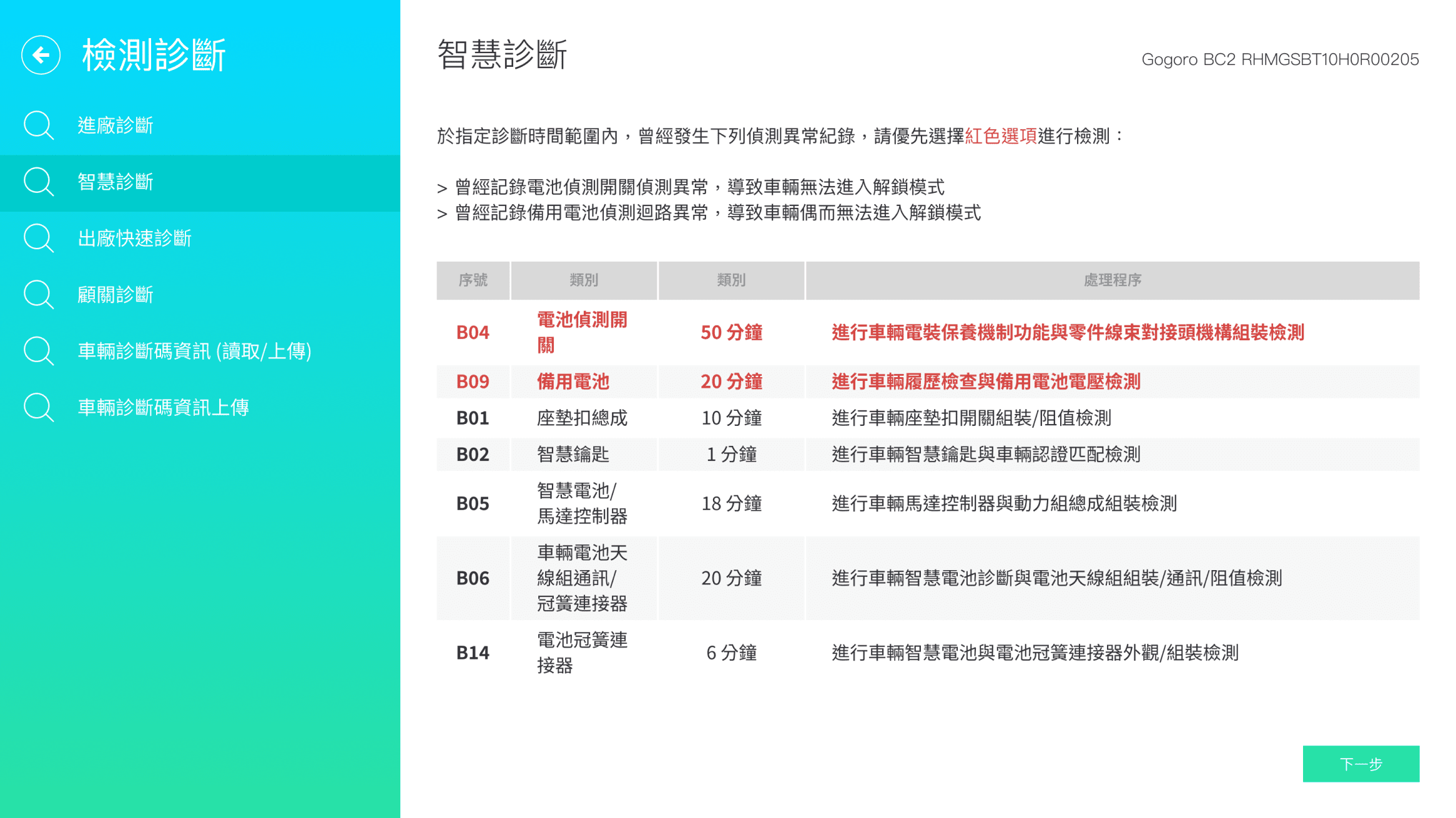
Task: Click magnifier icon beside 車輛診斷碼資訊上傳
Action: point(38,407)
